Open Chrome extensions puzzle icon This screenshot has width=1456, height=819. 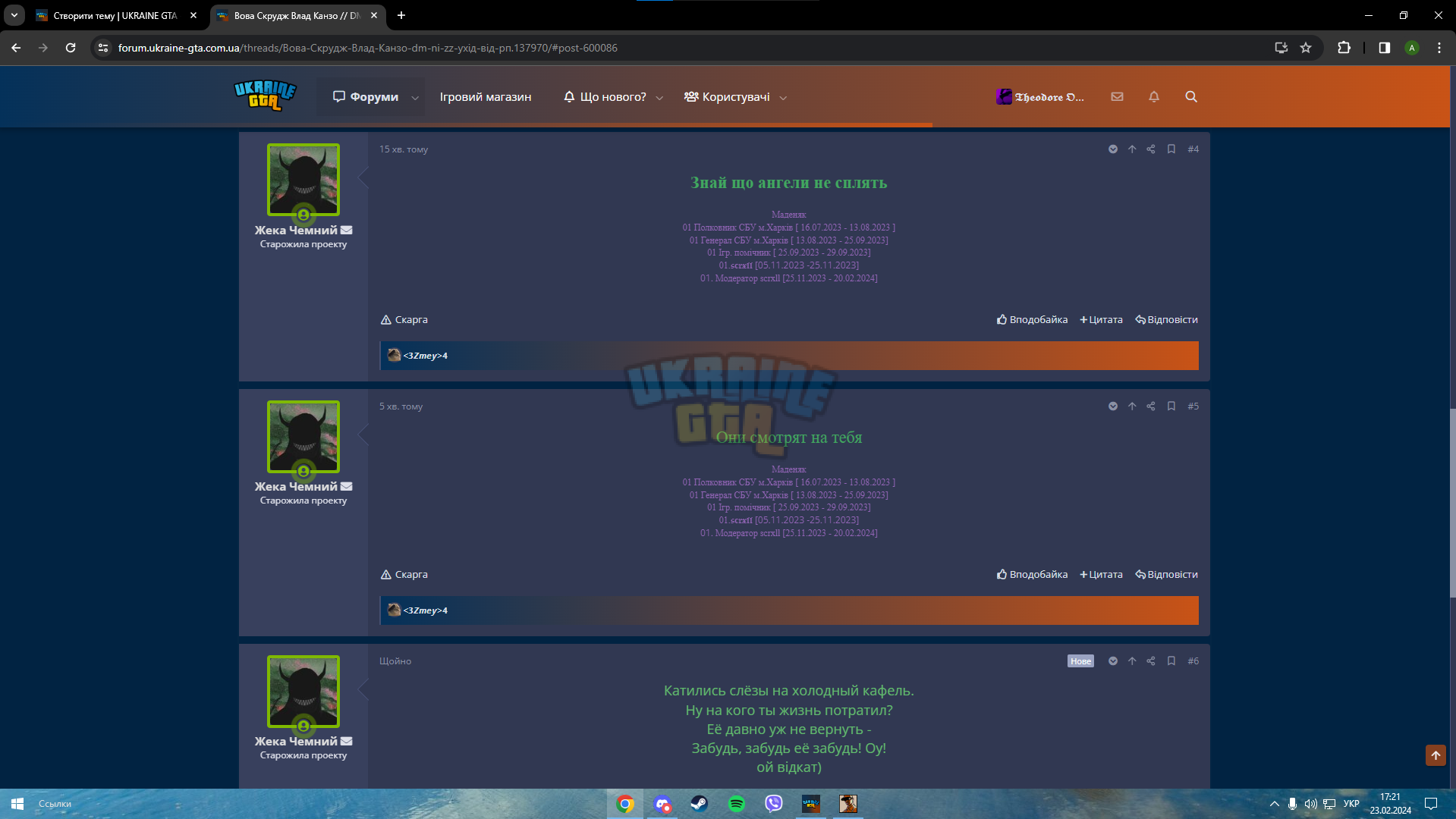pos(1344,48)
